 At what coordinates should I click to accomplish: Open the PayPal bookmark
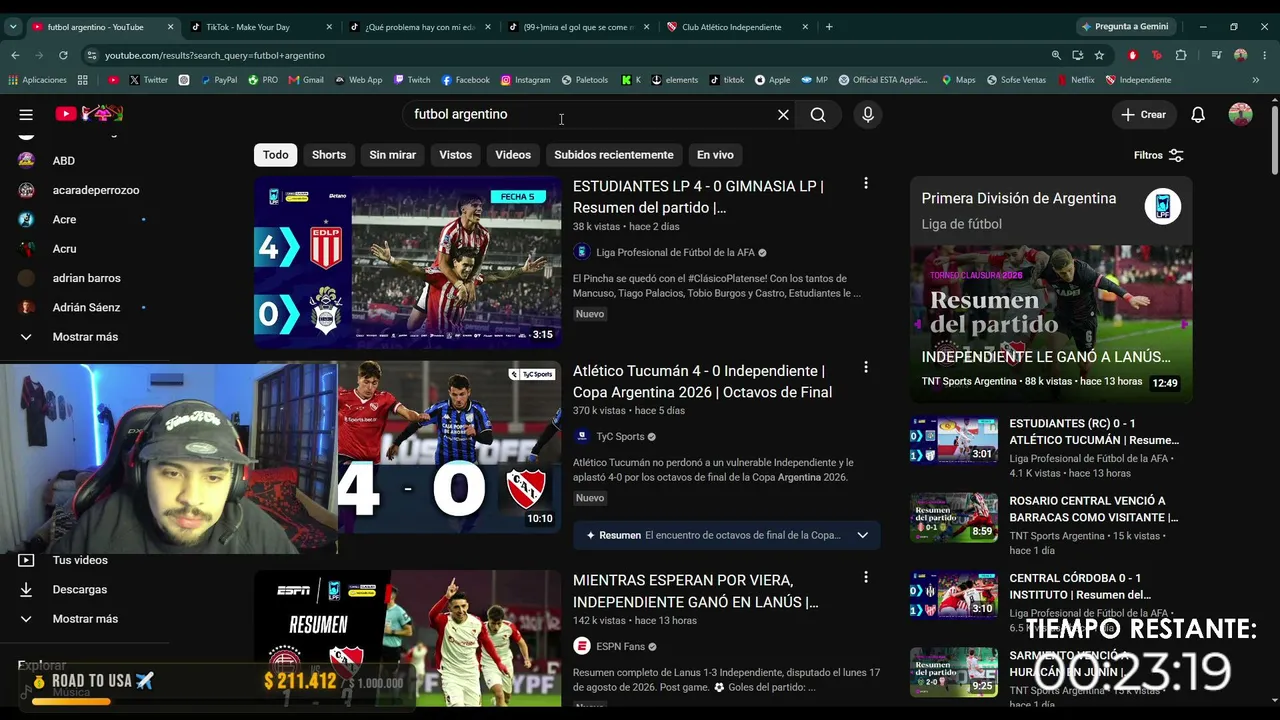217,80
